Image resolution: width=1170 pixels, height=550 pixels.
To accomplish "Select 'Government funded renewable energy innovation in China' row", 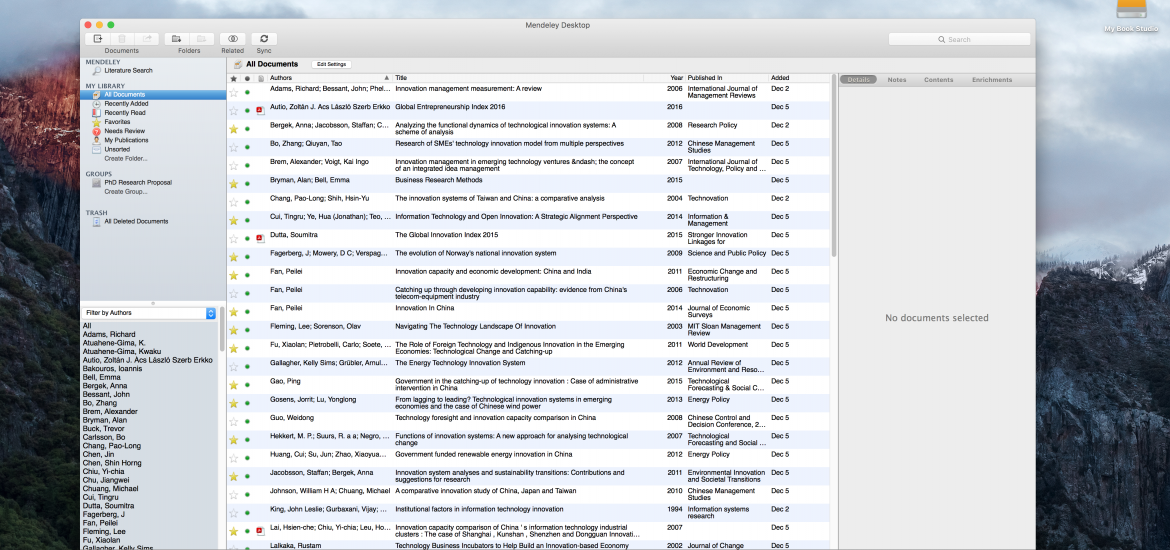I will pos(528,458).
